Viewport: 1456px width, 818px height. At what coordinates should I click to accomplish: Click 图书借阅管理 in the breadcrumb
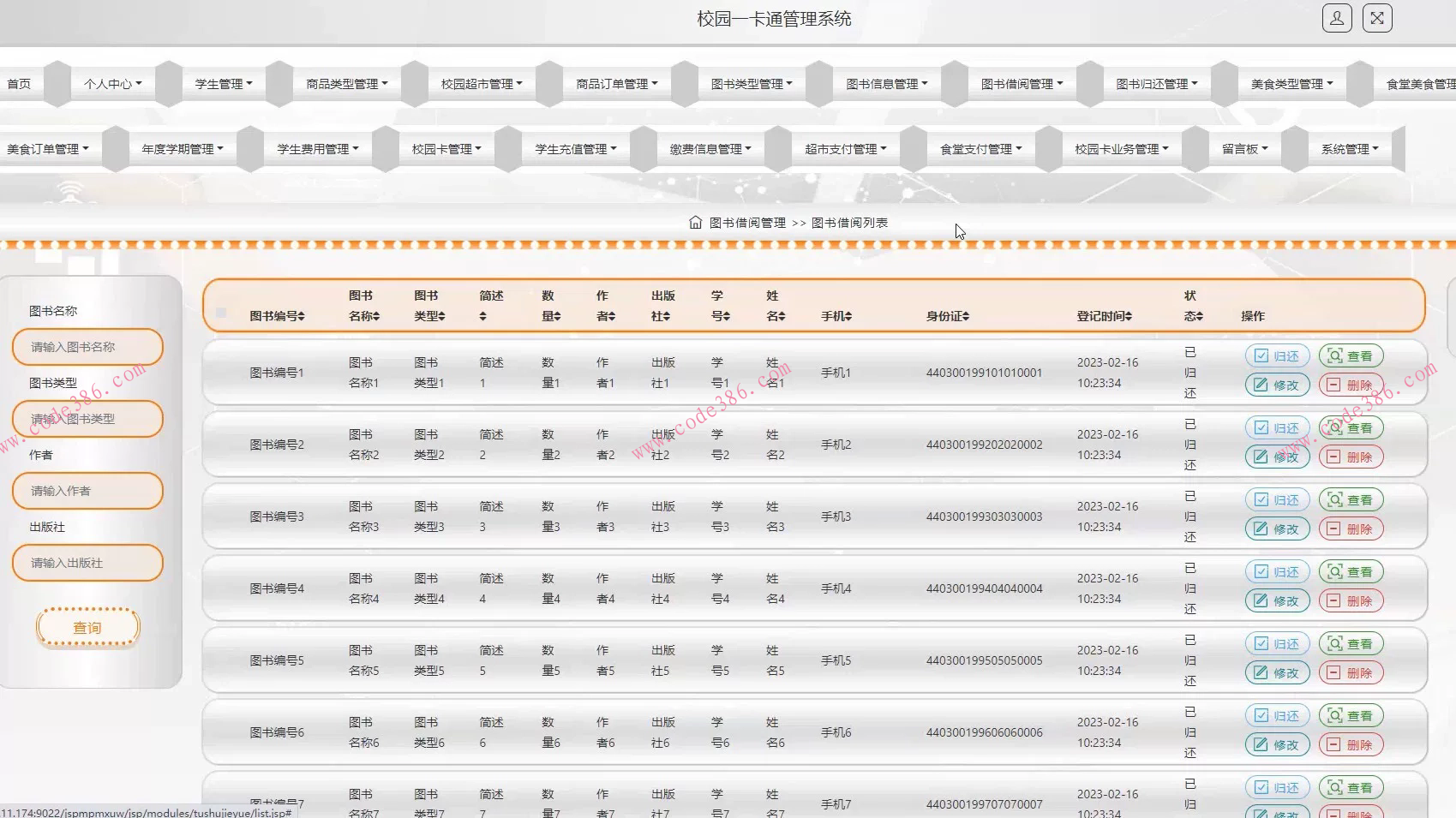[x=747, y=223]
